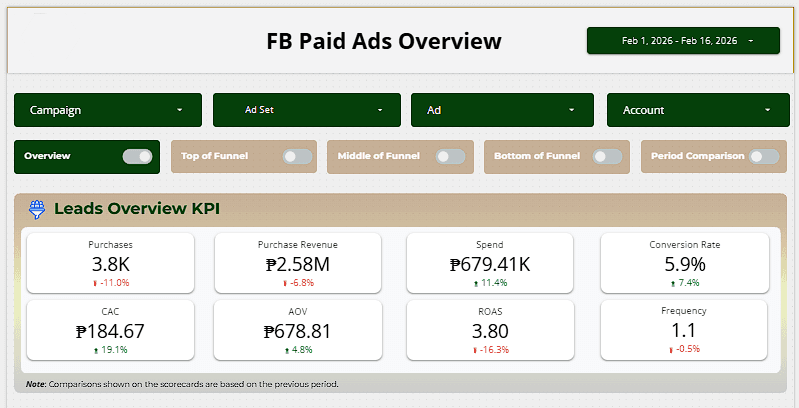Enable the Bottom of Funnel switch

[x=607, y=156]
